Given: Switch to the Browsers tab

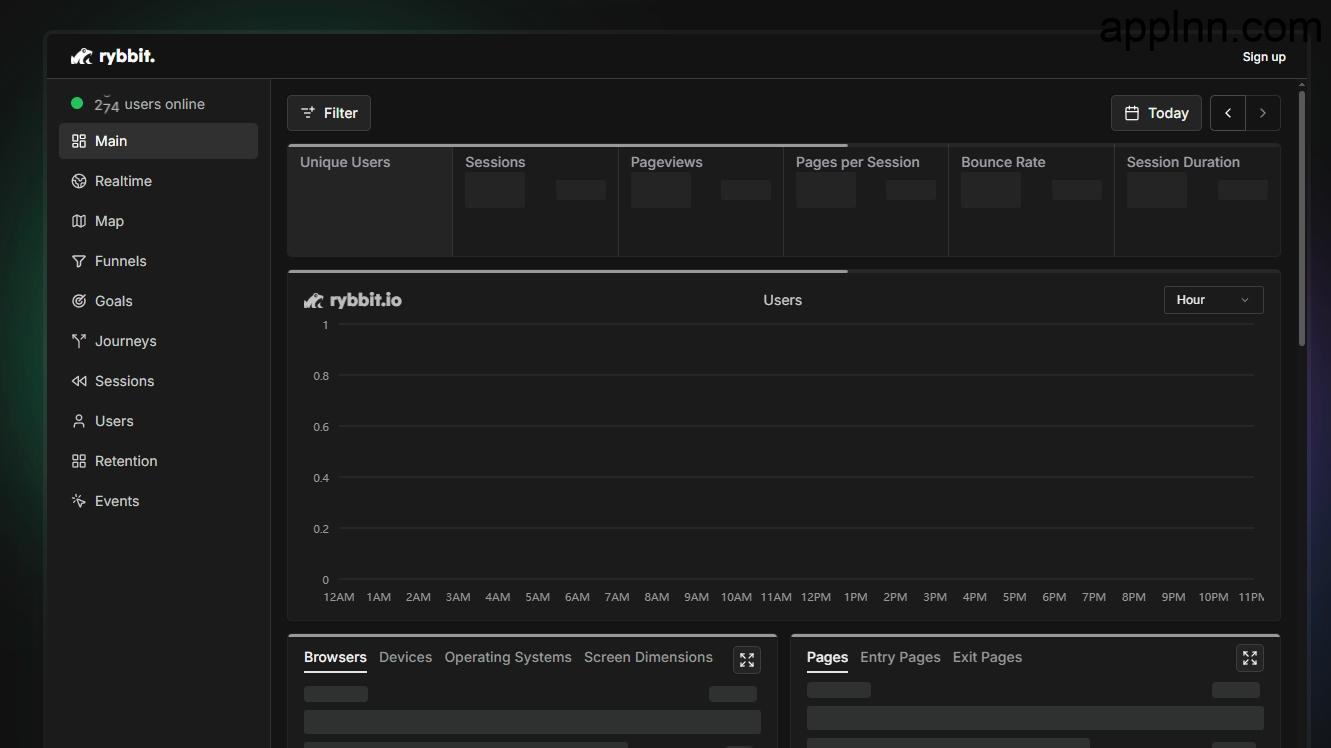Looking at the screenshot, I should tap(335, 657).
